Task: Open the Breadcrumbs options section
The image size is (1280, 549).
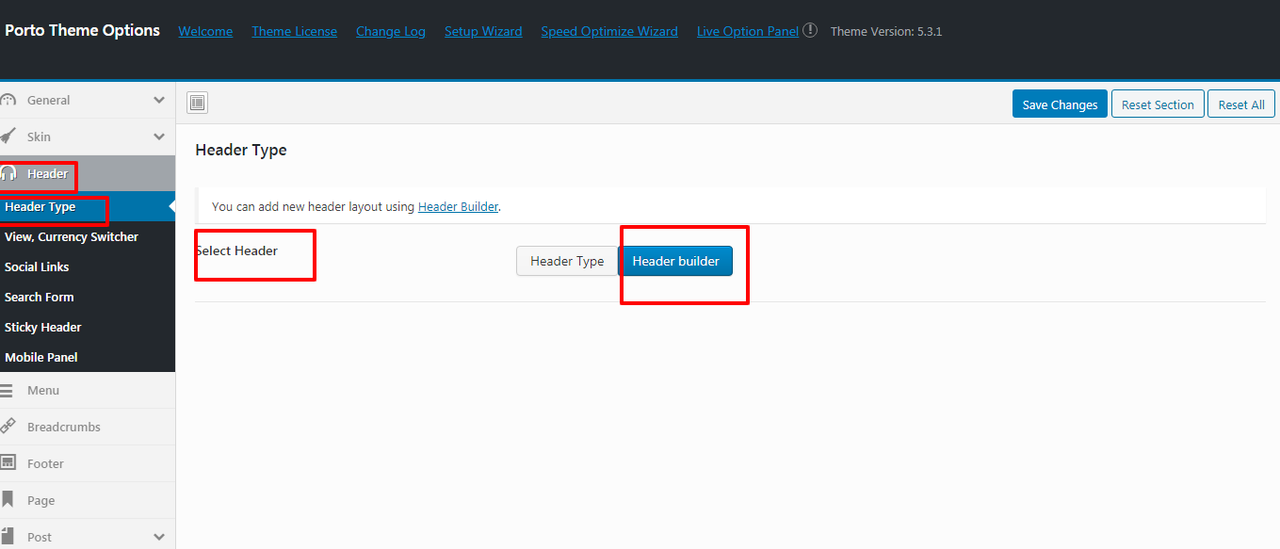Action: [x=87, y=427]
